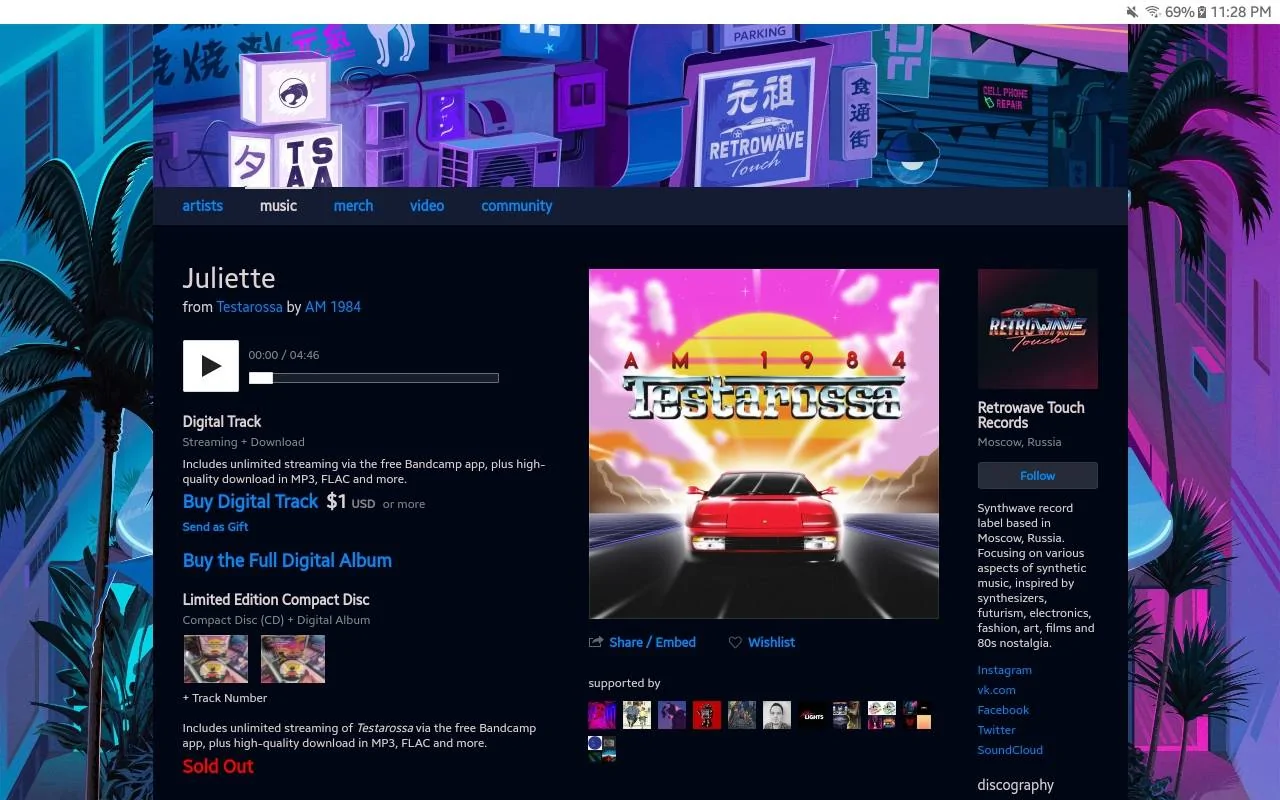Open the second Compact Disc photo
The height and width of the screenshot is (800, 1280).
[x=293, y=659]
